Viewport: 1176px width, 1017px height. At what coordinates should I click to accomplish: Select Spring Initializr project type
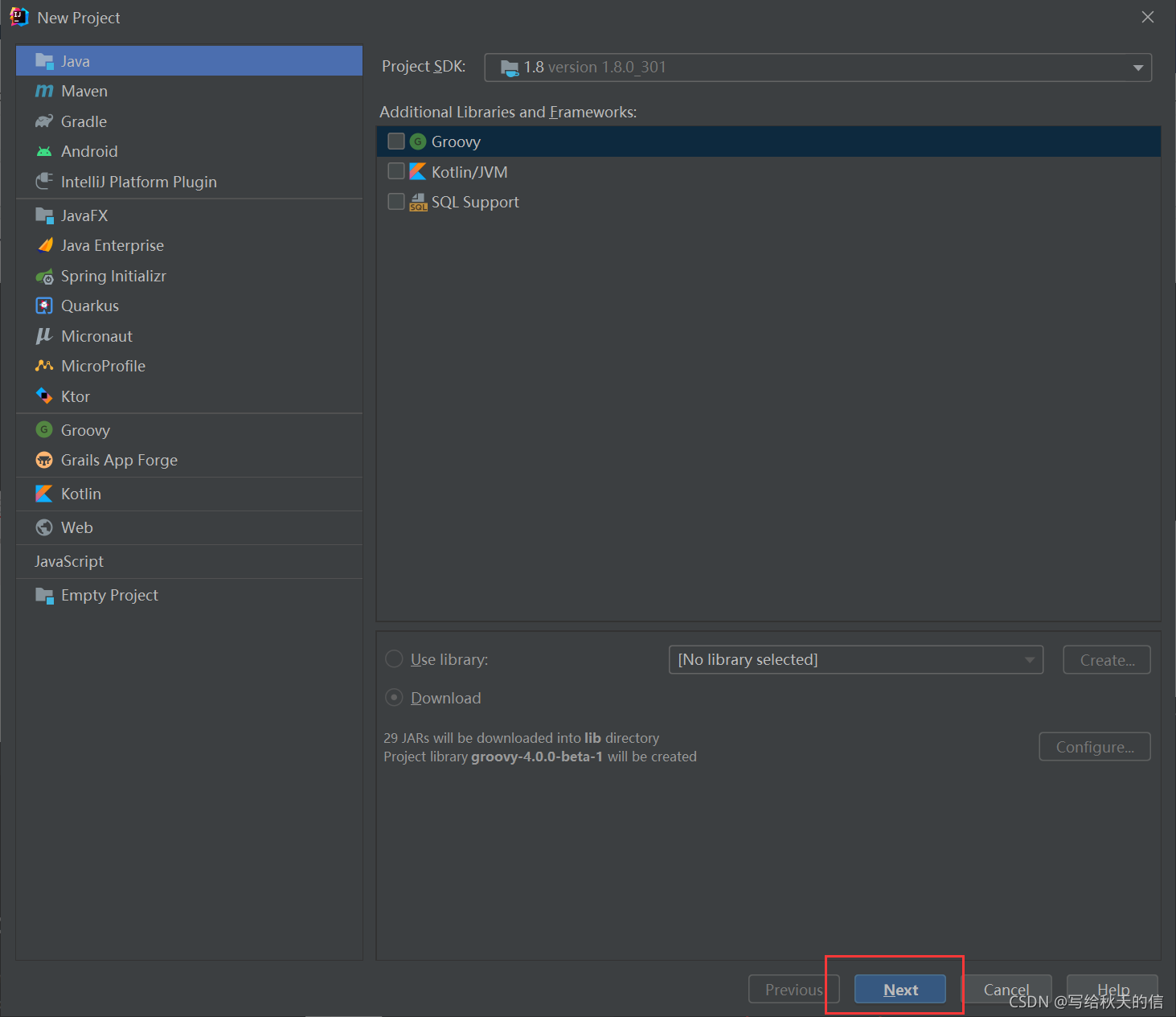pyautogui.click(x=190, y=276)
